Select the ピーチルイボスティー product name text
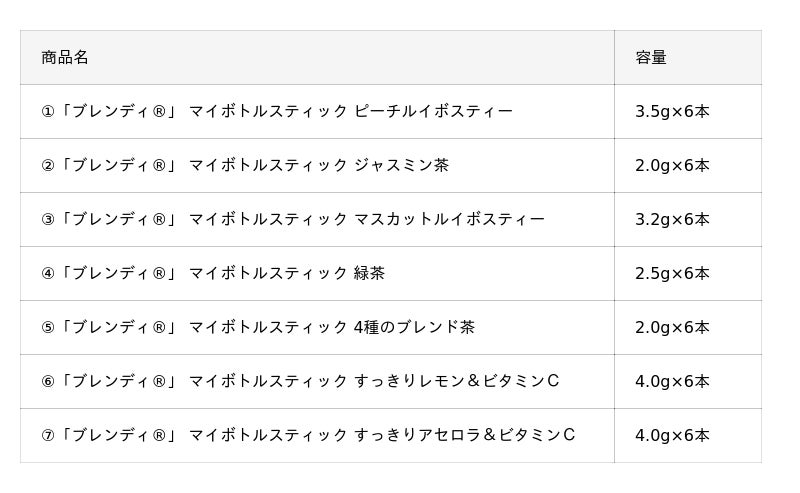This screenshot has width=800, height=493. click(x=433, y=111)
